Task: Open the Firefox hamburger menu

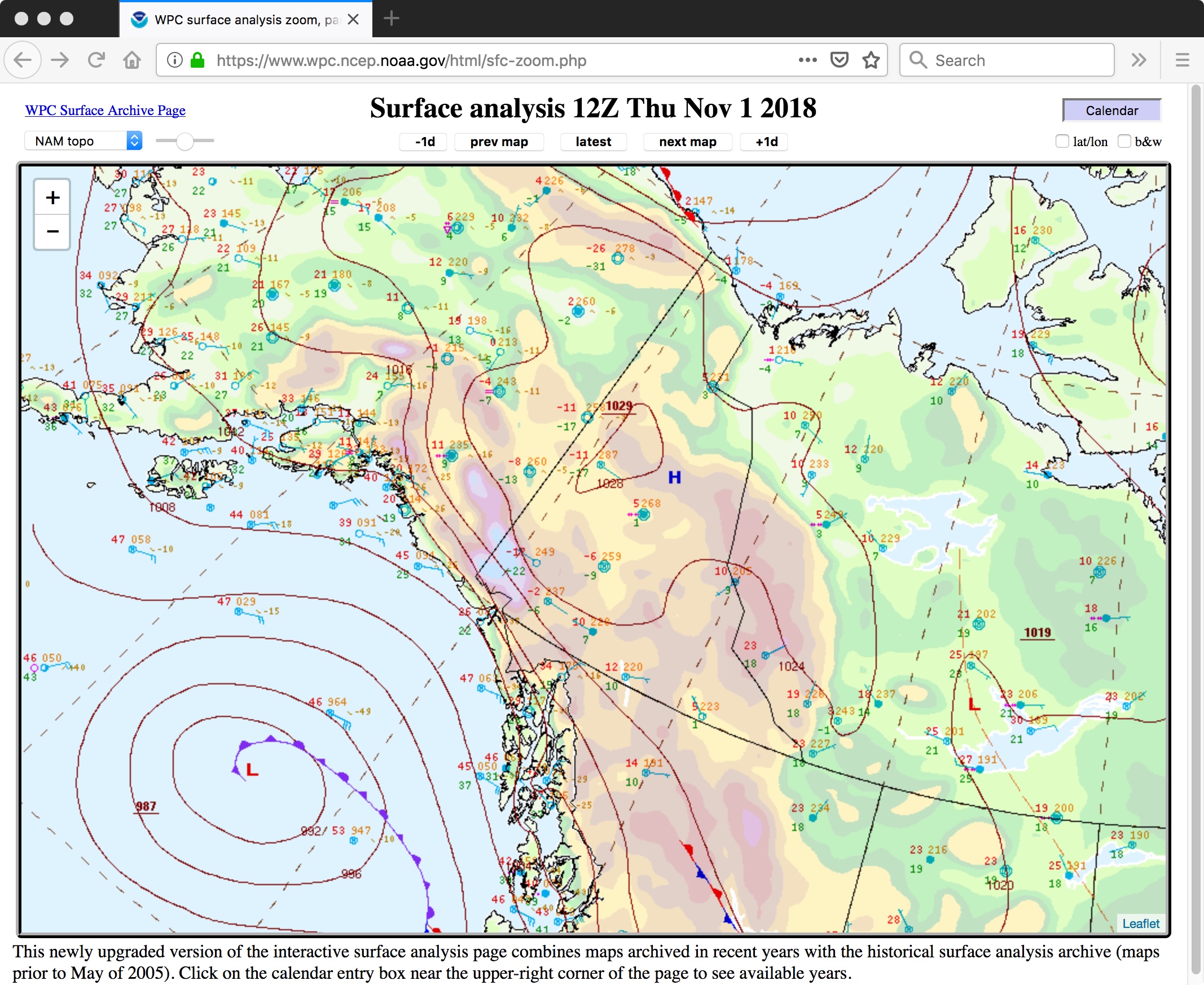Action: coord(1183,60)
